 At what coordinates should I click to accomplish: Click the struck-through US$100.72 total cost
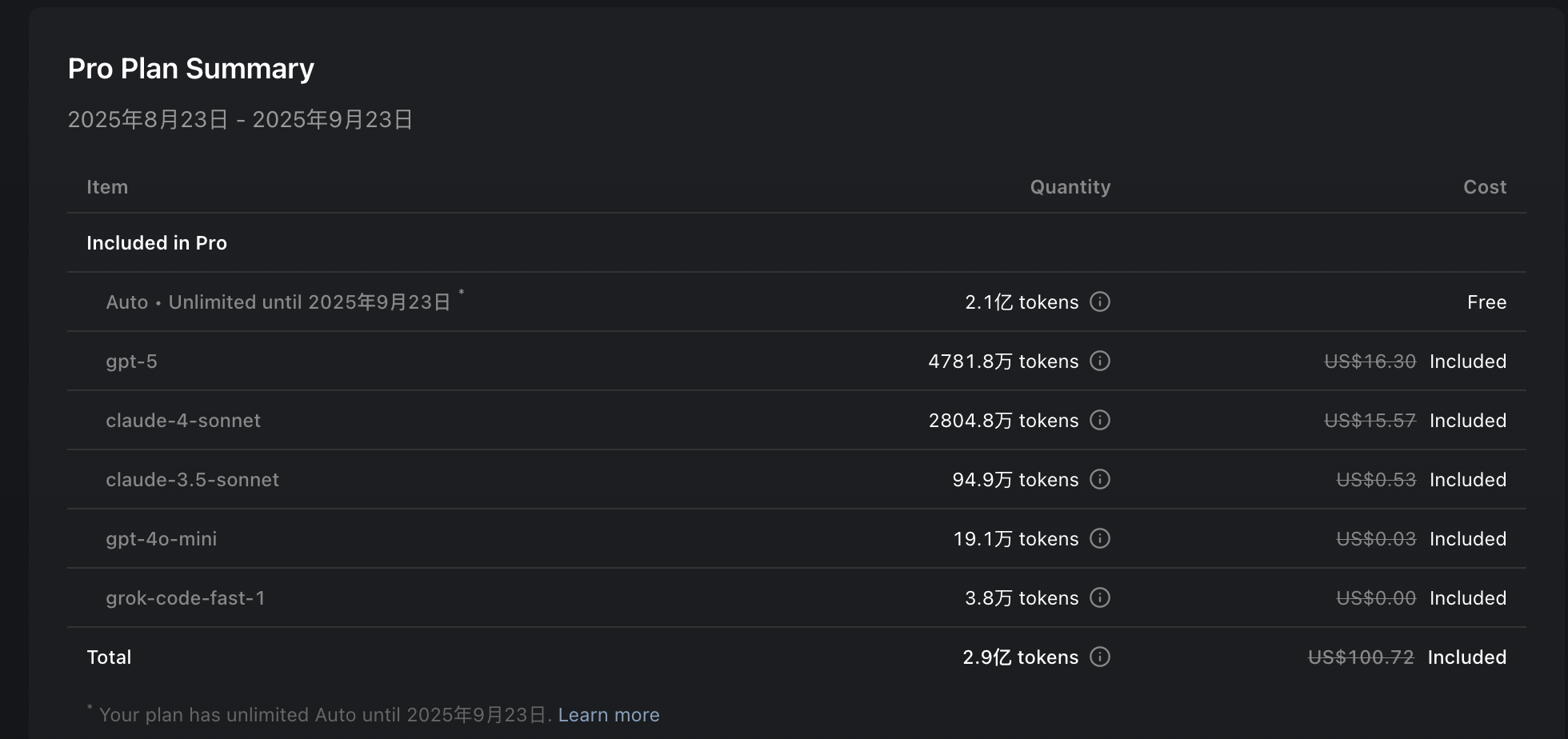(1361, 657)
